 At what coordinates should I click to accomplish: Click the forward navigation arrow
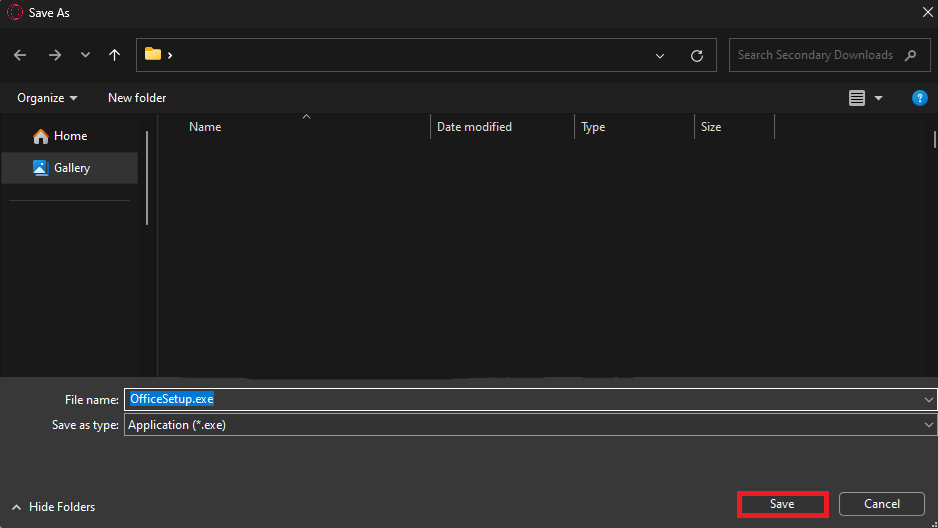[x=54, y=55]
